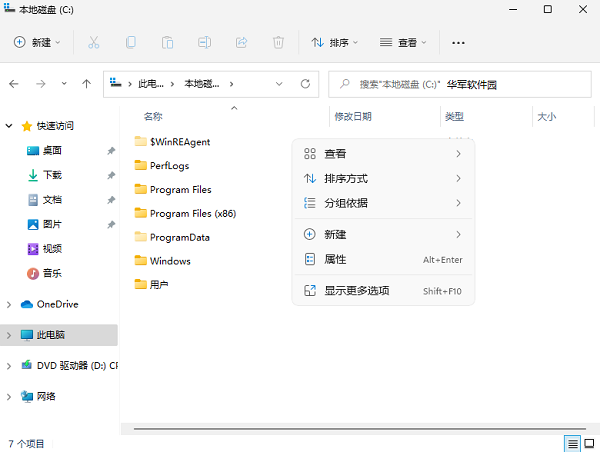Expand the 网络 tree node
The width and height of the screenshot is (600, 452).
click(x=9, y=397)
